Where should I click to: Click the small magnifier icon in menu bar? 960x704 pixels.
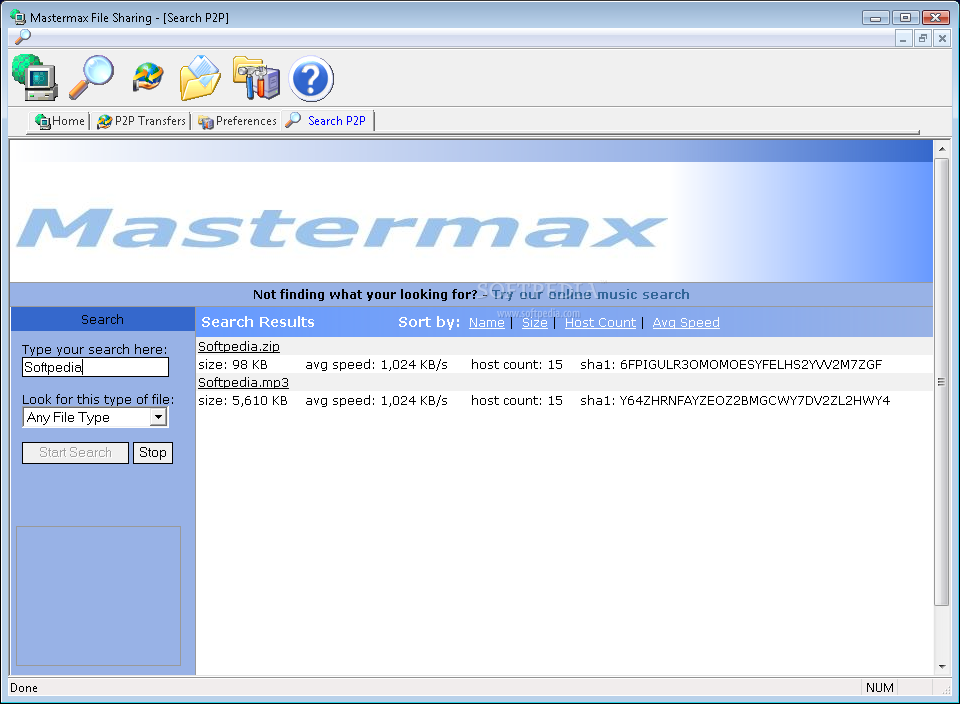(23, 37)
